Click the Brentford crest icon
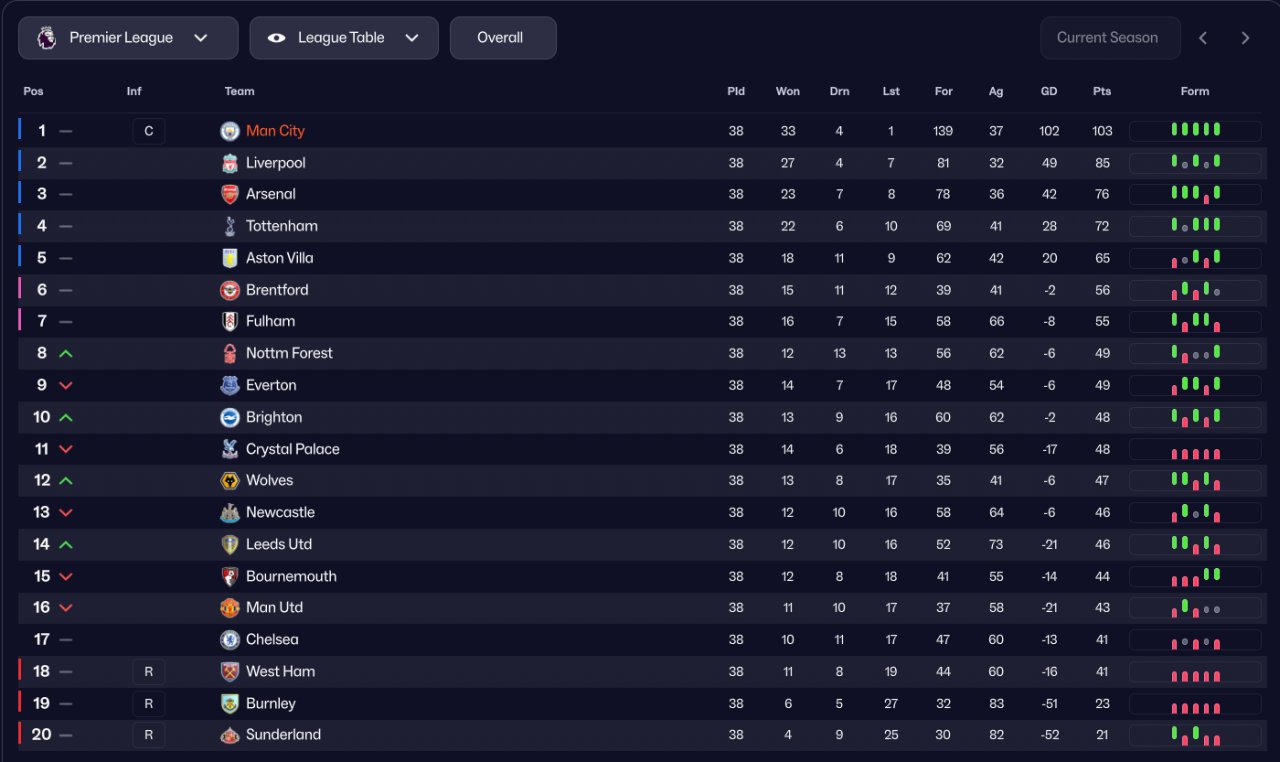This screenshot has height=762, width=1280. tap(230, 290)
